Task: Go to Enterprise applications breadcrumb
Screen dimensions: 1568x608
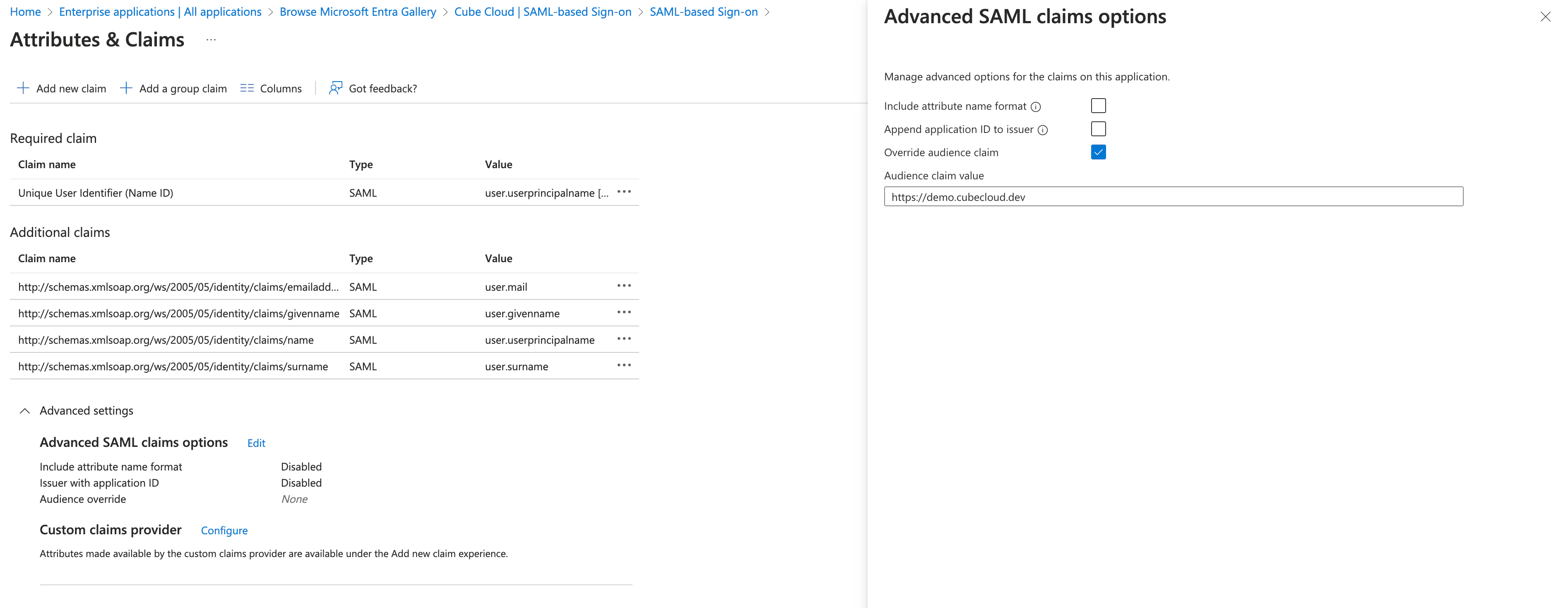Action: 160,12
